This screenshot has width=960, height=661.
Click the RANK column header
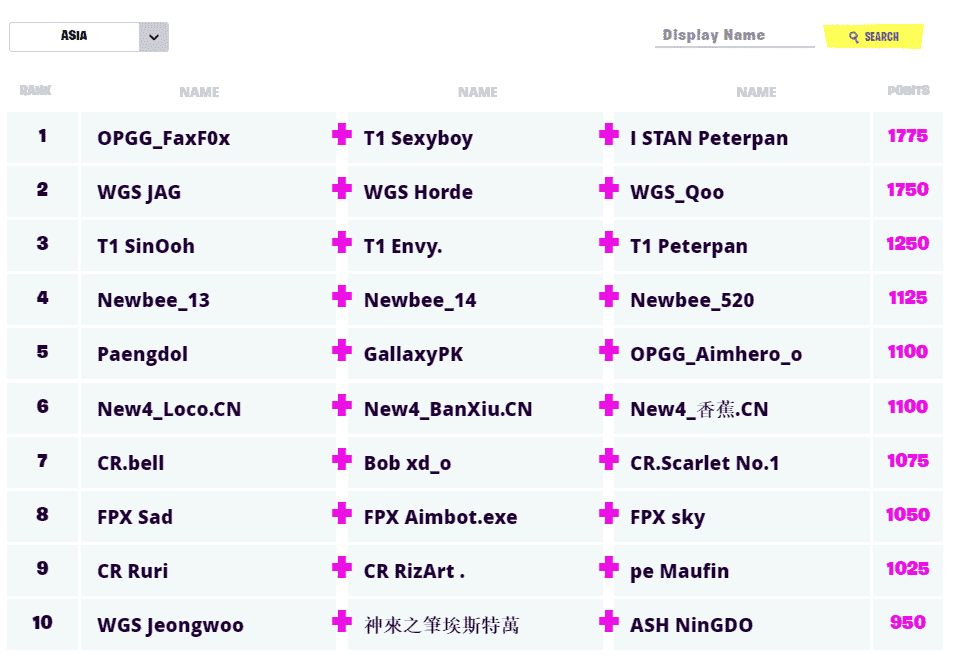point(36,91)
